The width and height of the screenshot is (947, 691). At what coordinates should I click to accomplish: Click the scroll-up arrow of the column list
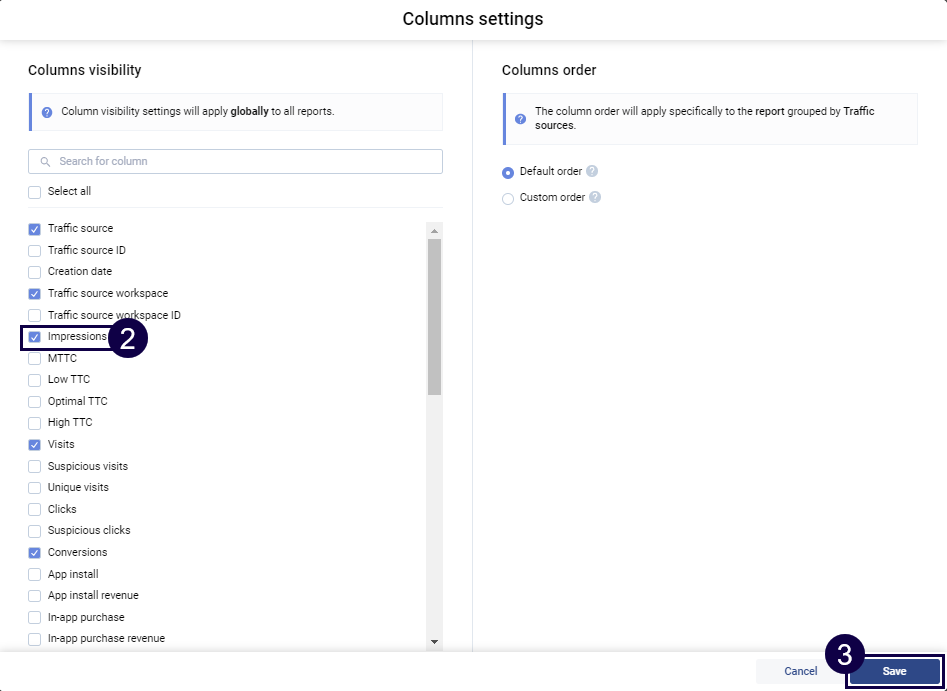434,231
